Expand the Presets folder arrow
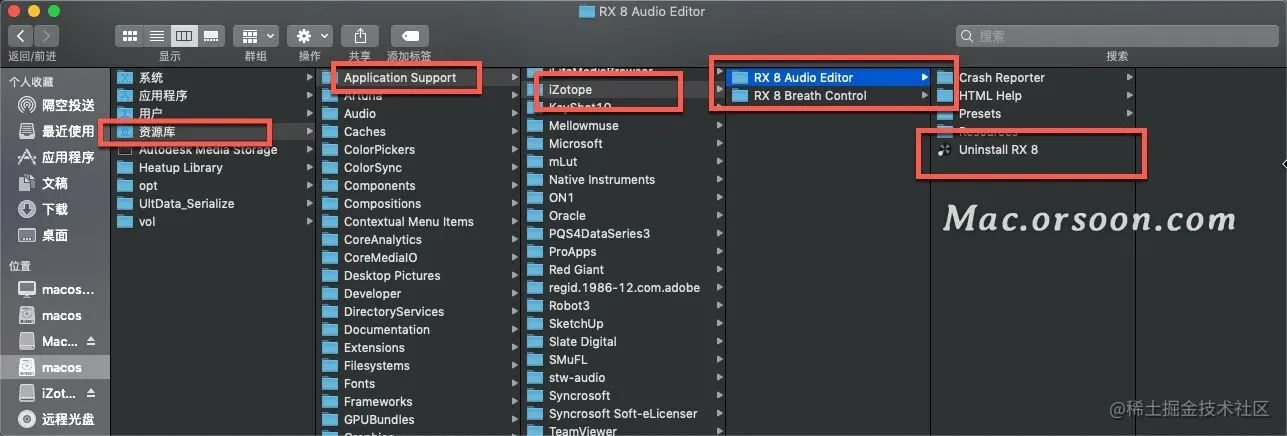 1129,113
